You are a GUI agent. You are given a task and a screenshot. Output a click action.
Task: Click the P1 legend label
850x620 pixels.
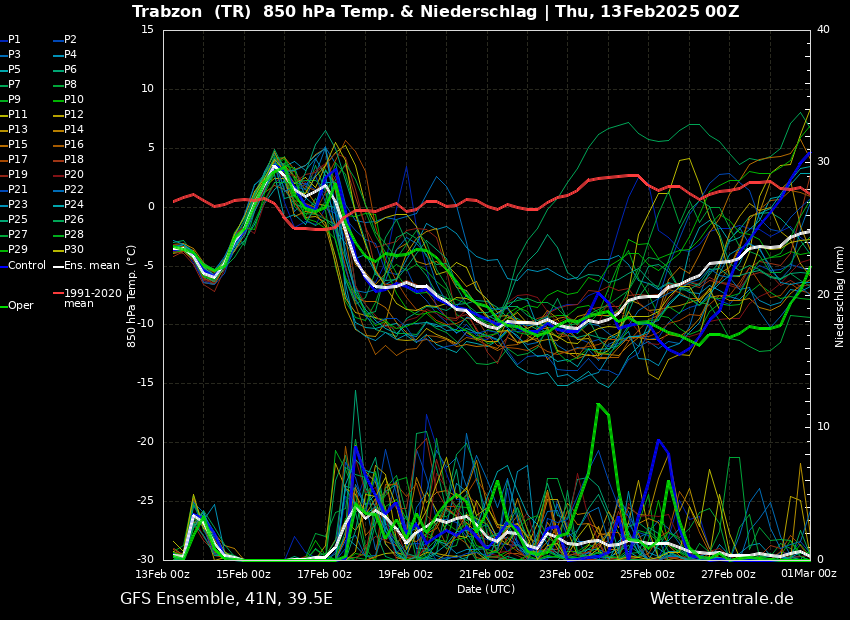[x=14, y=40]
